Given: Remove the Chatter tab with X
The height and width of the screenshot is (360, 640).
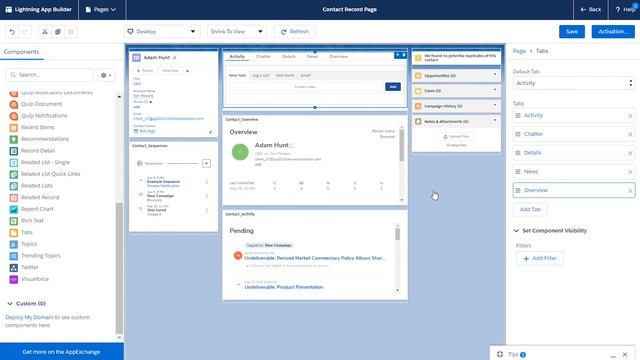Looking at the screenshot, I should tap(630, 134).
